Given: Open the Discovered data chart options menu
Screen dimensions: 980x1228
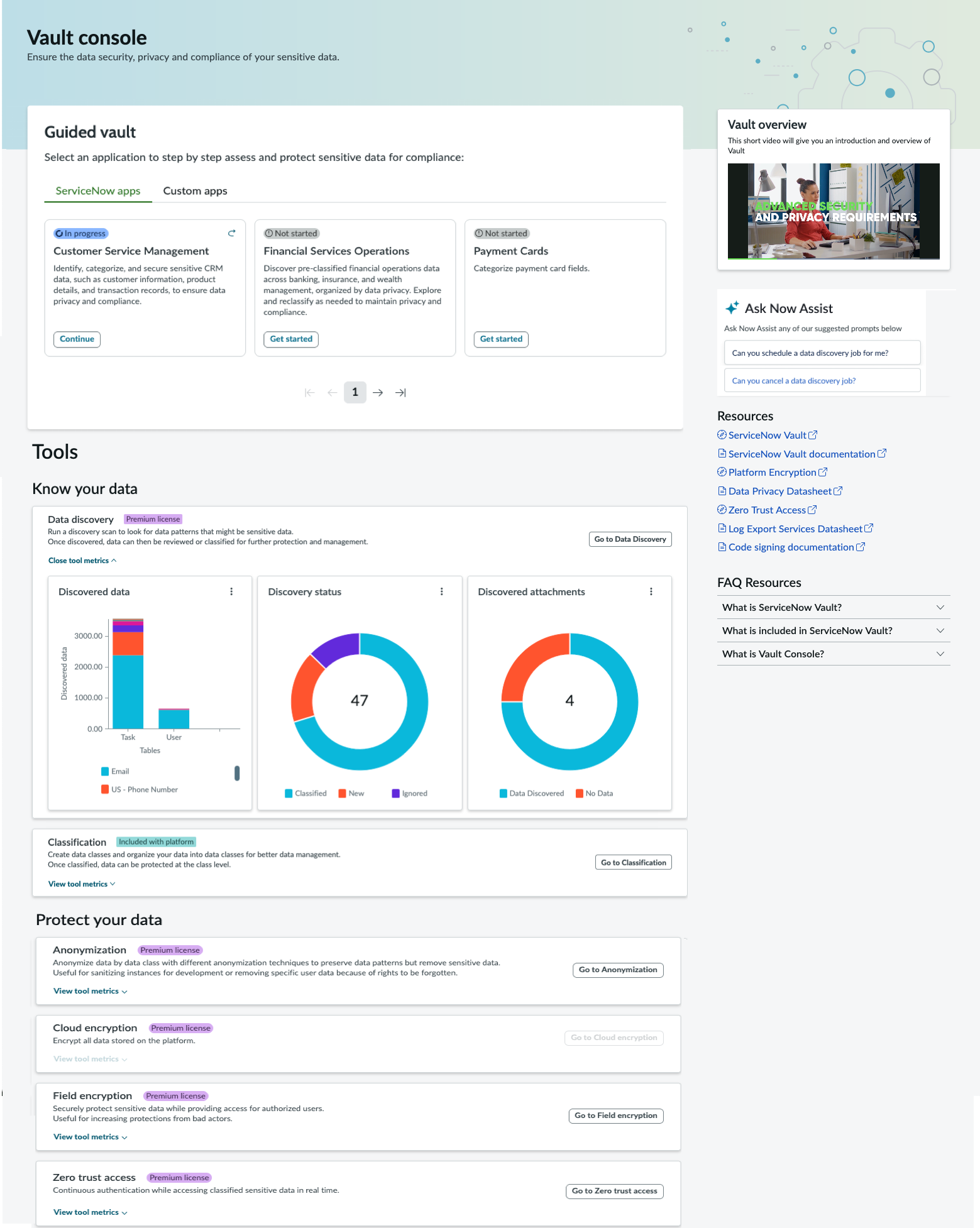Looking at the screenshot, I should click(231, 591).
